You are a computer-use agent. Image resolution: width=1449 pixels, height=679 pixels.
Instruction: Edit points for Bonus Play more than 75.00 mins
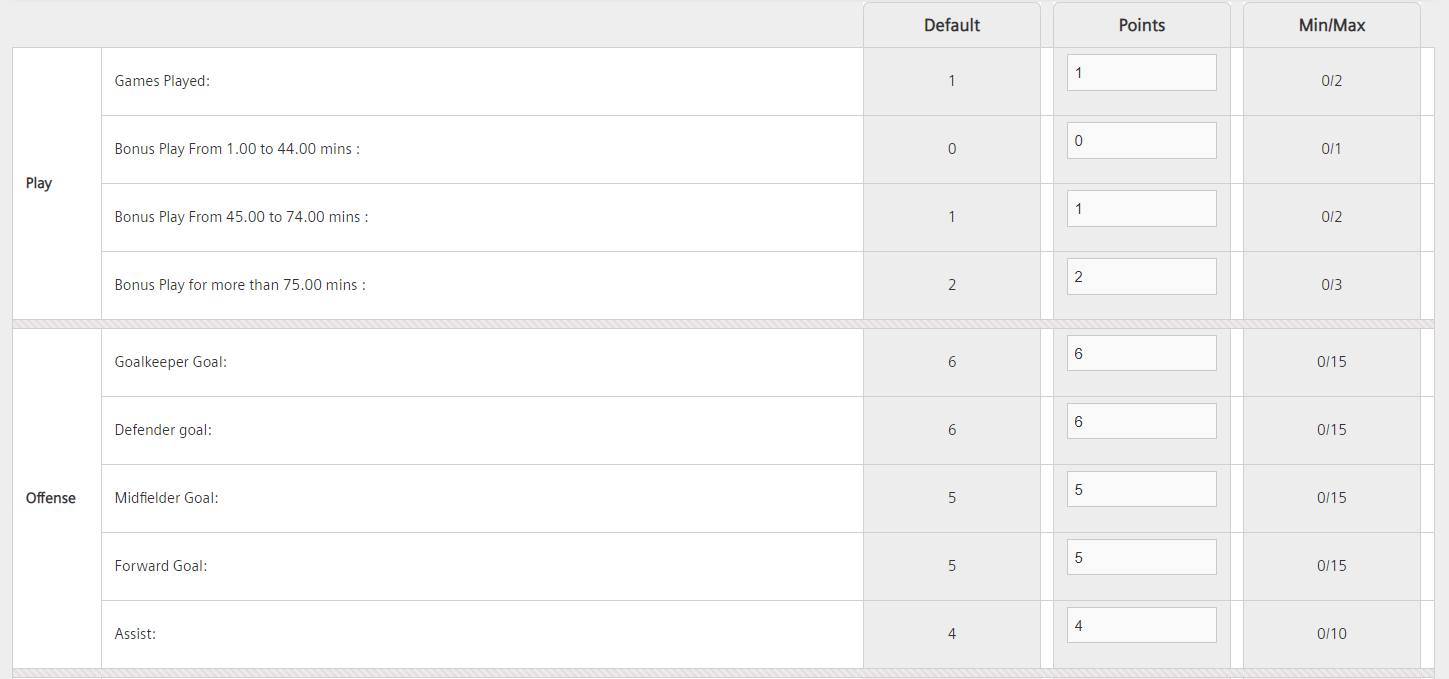(1141, 277)
